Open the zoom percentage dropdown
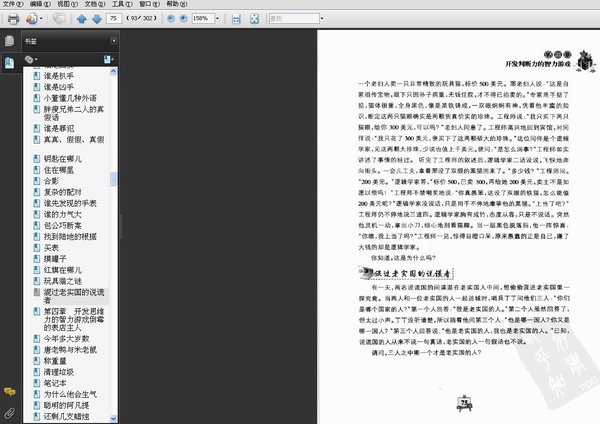This screenshot has width=600, height=424. (219, 19)
